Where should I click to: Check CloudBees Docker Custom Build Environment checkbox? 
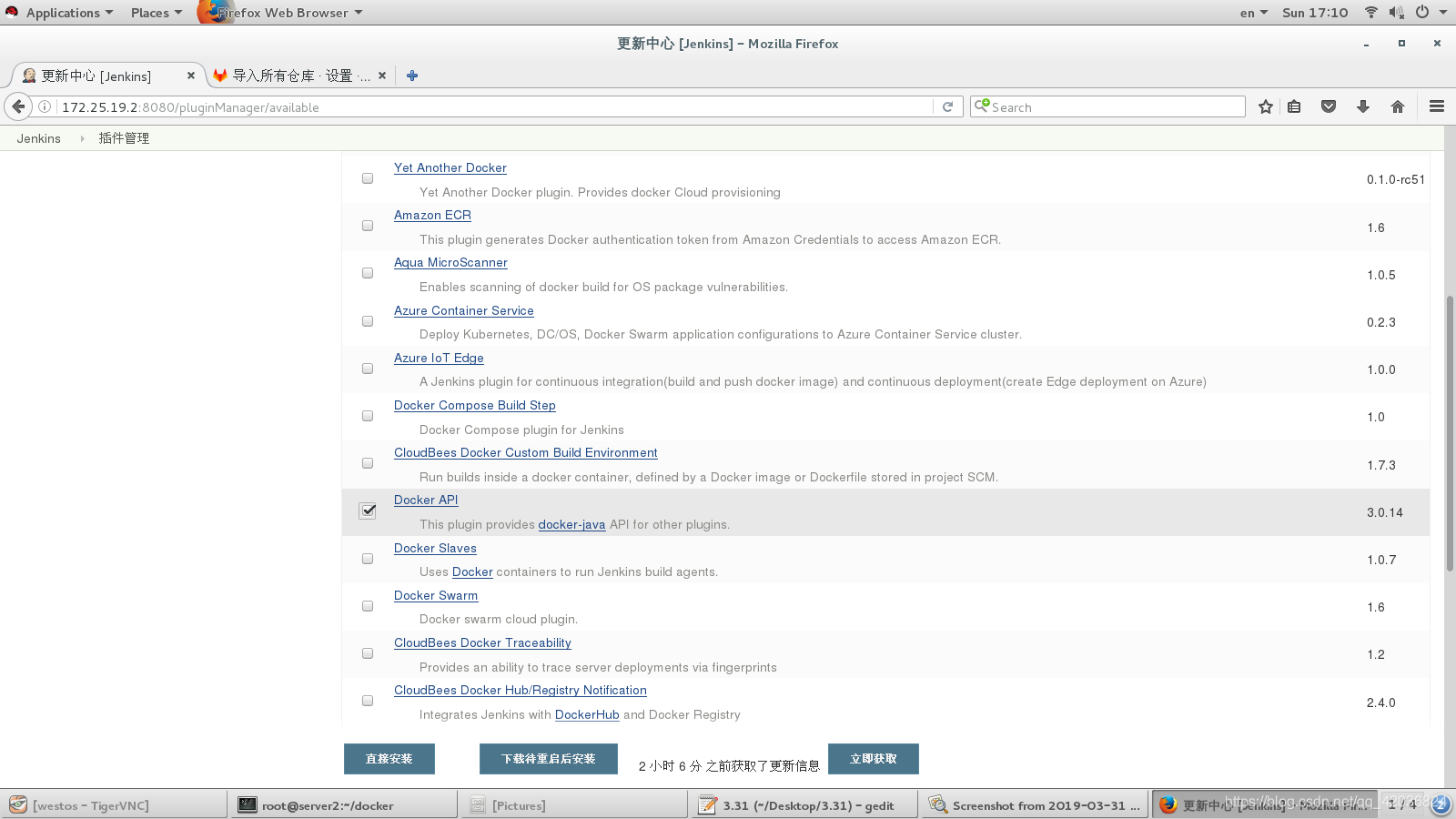click(368, 463)
